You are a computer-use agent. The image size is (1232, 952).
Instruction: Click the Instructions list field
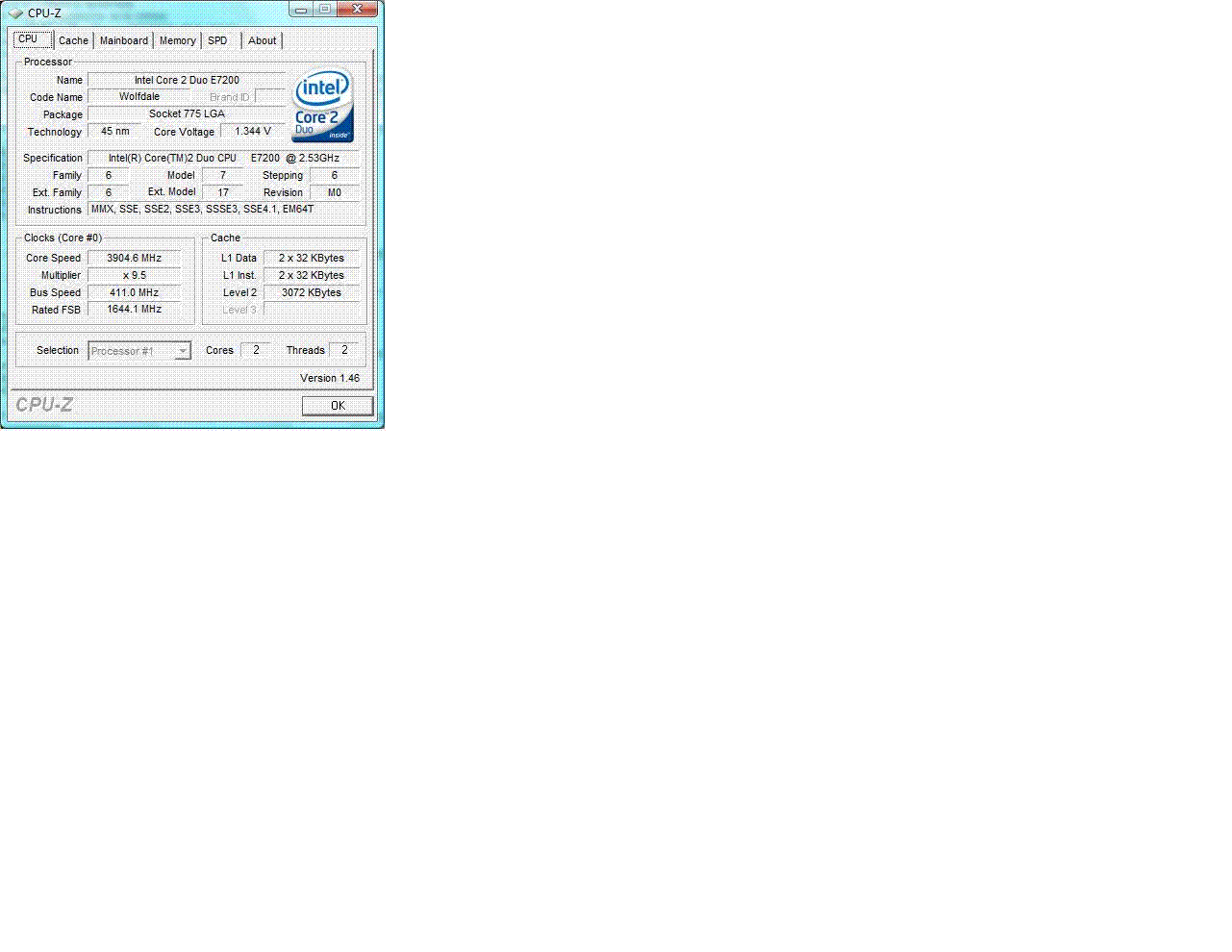(x=223, y=209)
